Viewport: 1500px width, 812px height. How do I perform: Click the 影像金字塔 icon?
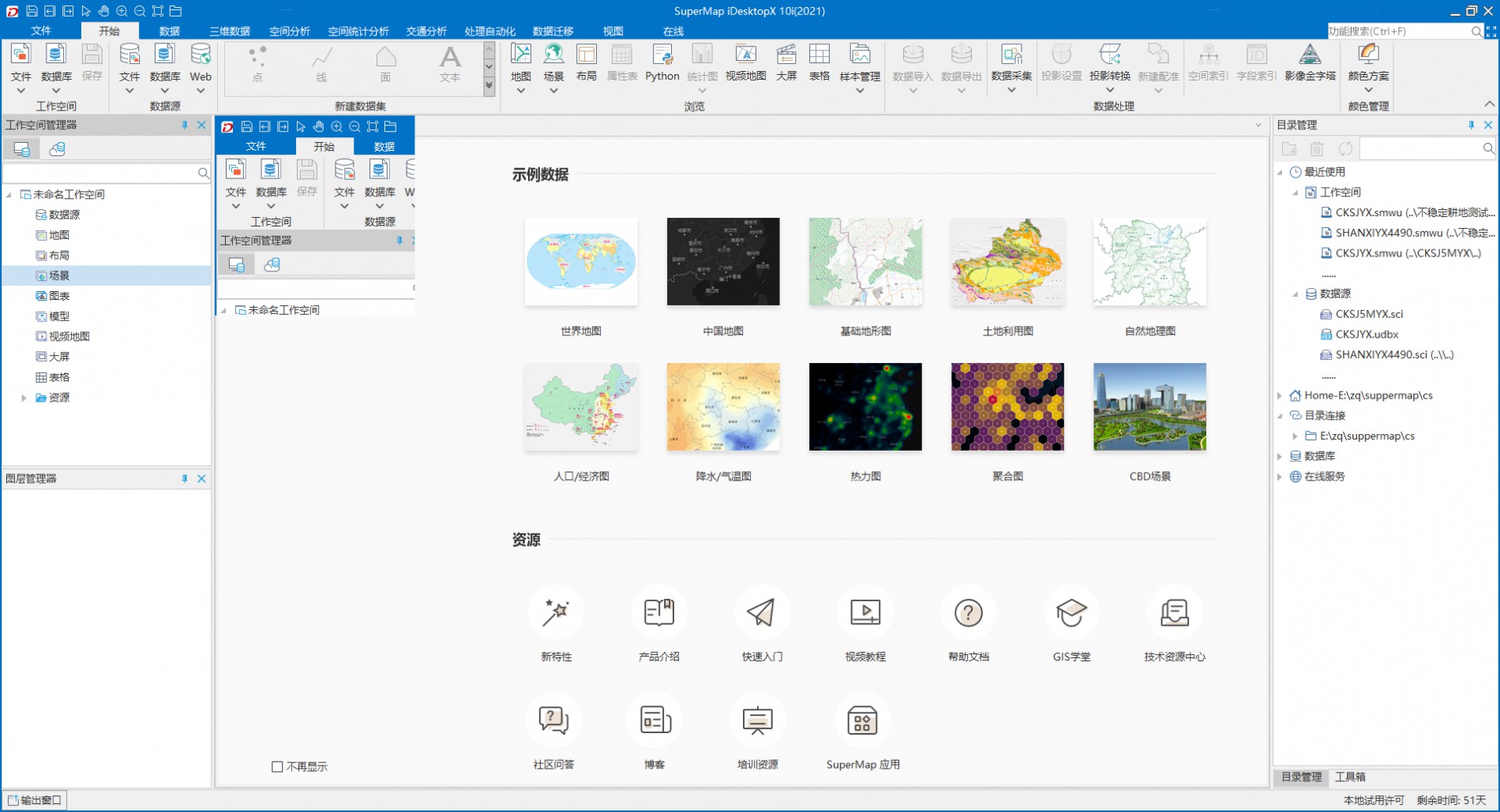tap(1310, 62)
